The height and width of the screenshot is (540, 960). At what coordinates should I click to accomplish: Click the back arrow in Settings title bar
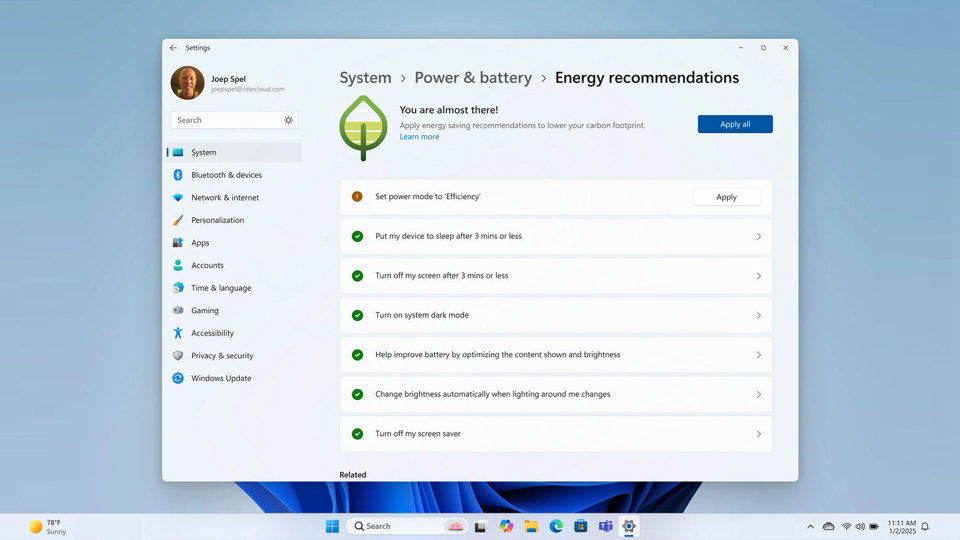[173, 48]
